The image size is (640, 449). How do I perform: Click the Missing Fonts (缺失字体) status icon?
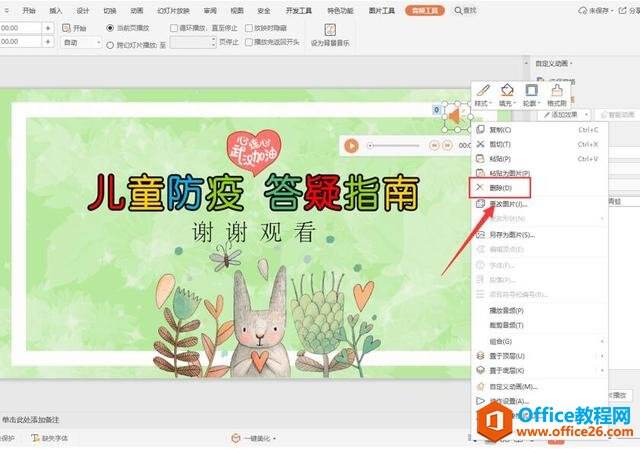pyautogui.click(x=36, y=438)
